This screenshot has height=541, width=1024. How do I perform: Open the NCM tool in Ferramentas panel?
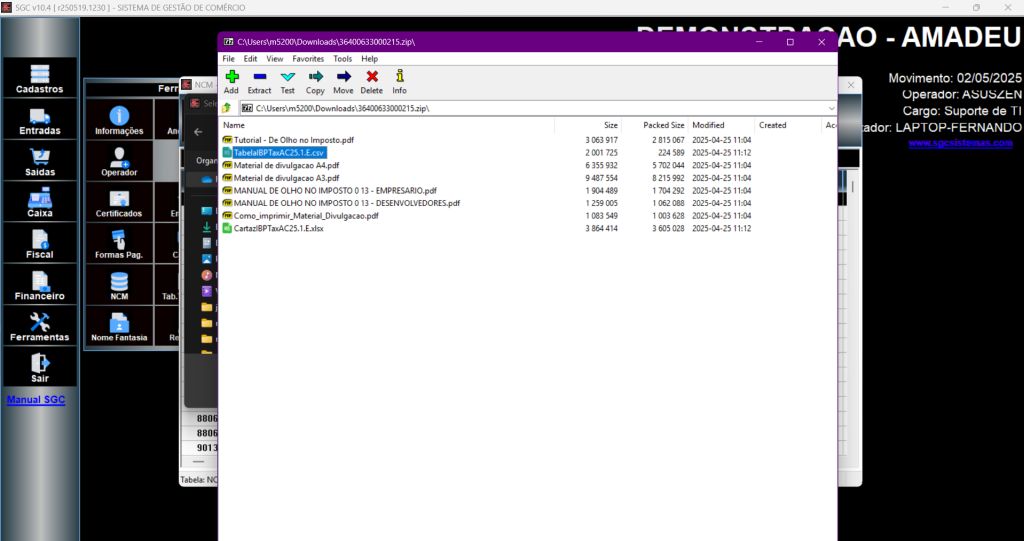[x=119, y=286]
